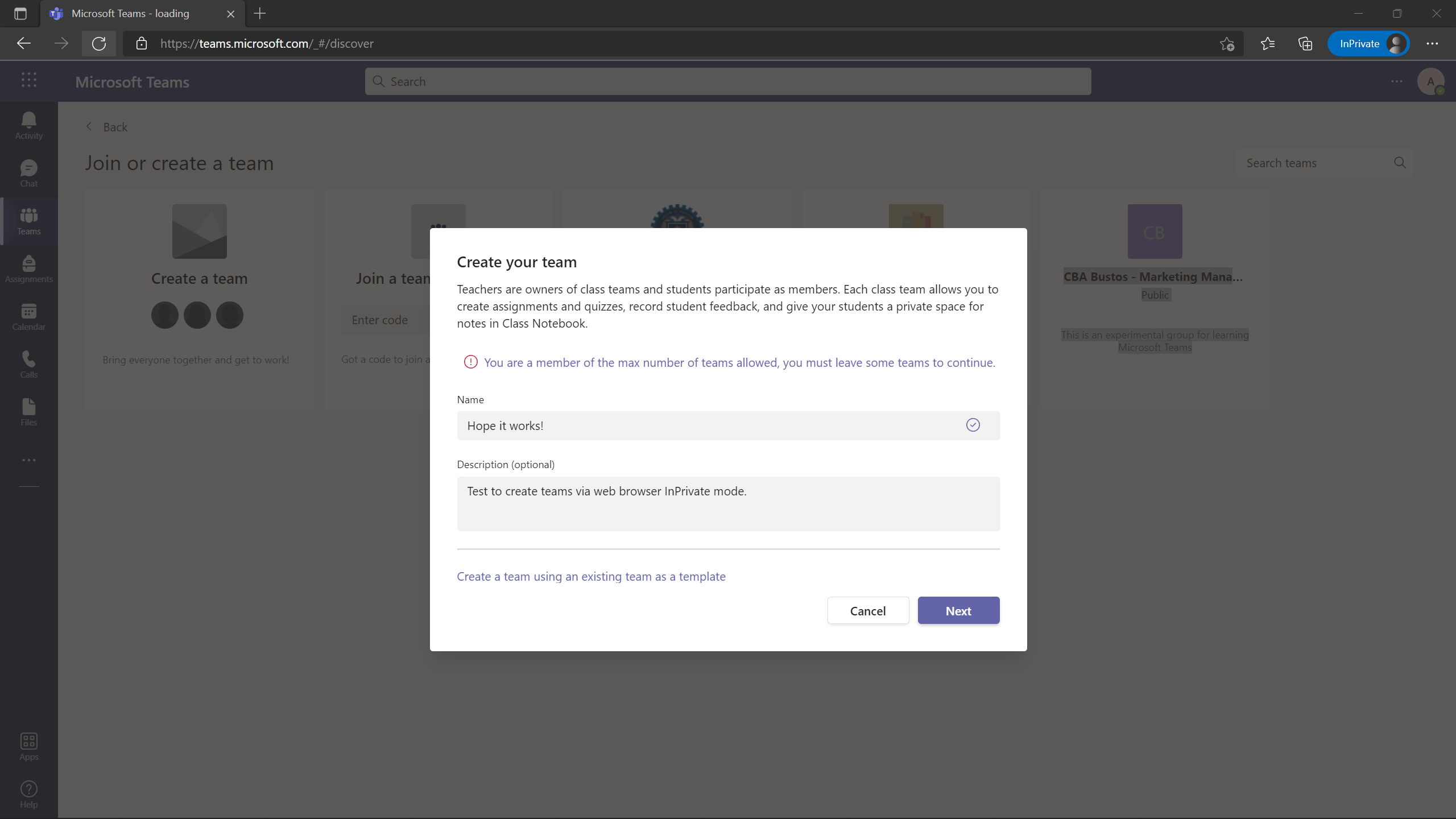The image size is (1456, 819).
Task: Open the user profile avatar menu
Action: tap(1430, 81)
